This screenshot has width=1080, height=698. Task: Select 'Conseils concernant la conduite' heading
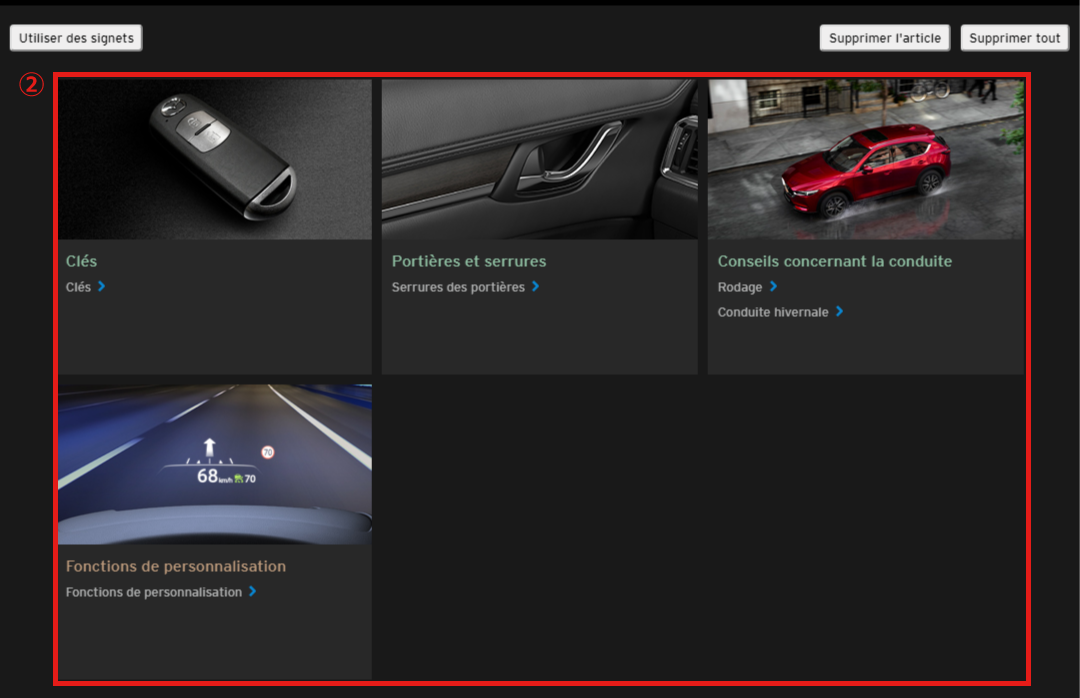coord(834,261)
